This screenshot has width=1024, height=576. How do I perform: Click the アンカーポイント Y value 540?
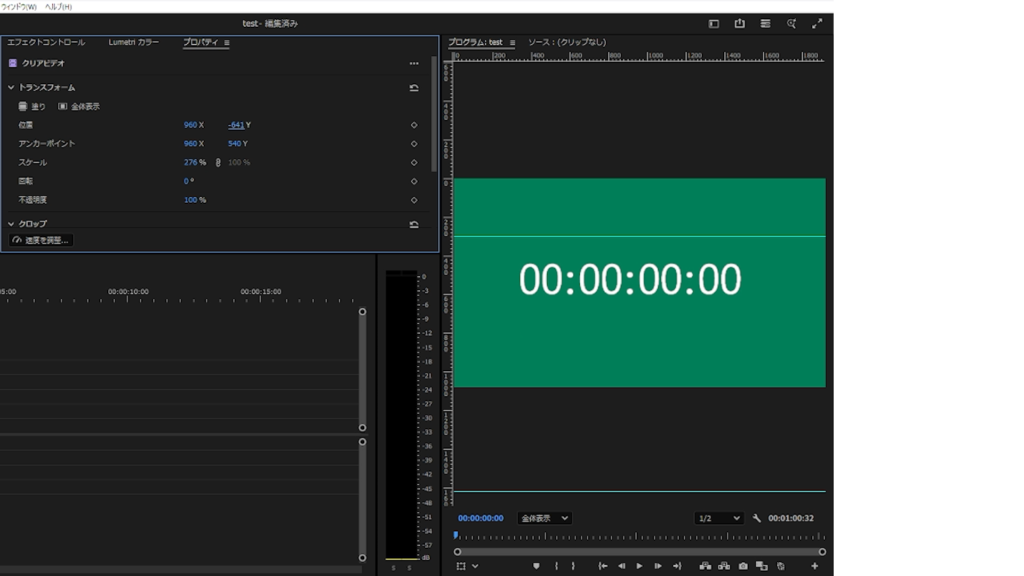tap(234, 144)
